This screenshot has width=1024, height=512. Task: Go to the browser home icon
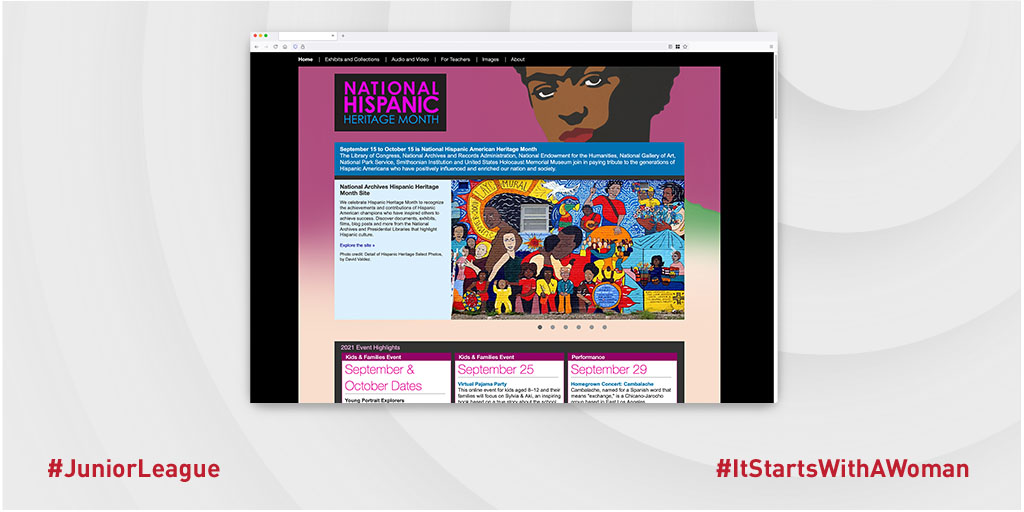(x=285, y=46)
